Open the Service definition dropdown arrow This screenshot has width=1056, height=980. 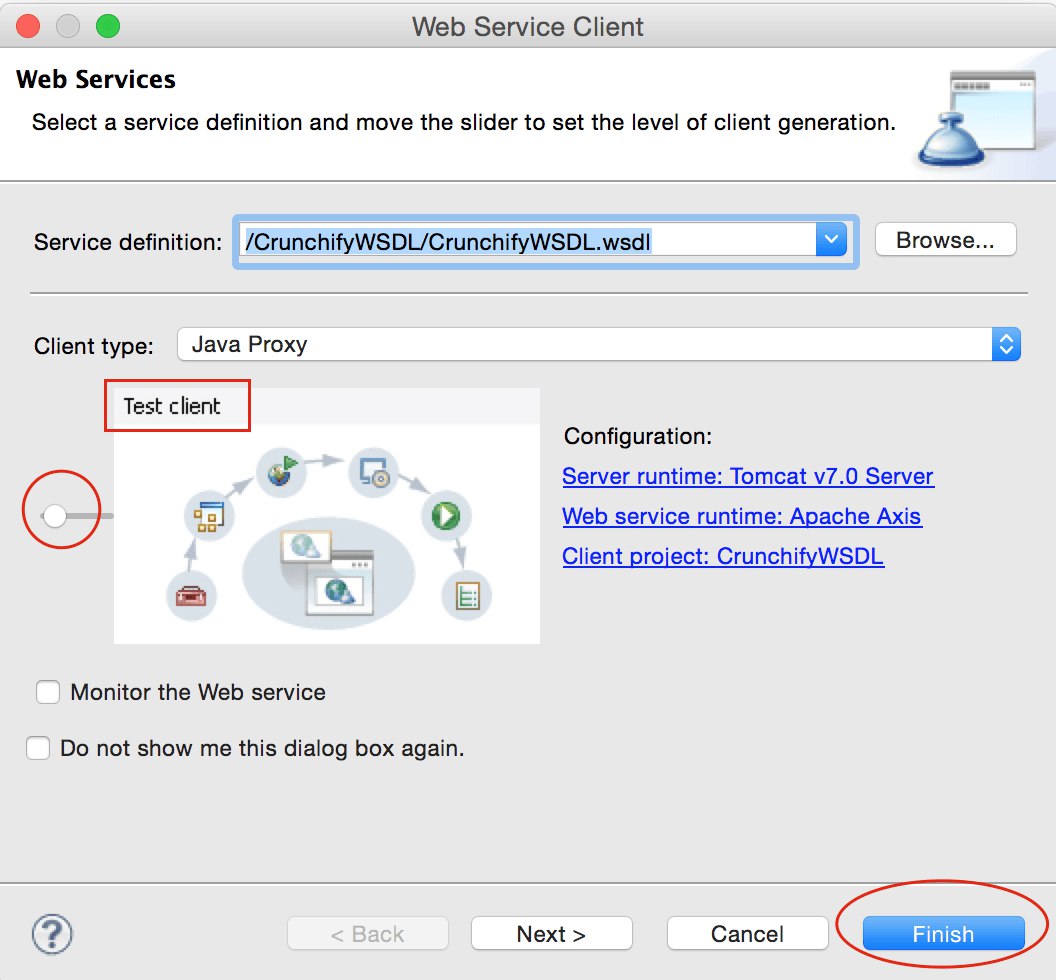831,240
